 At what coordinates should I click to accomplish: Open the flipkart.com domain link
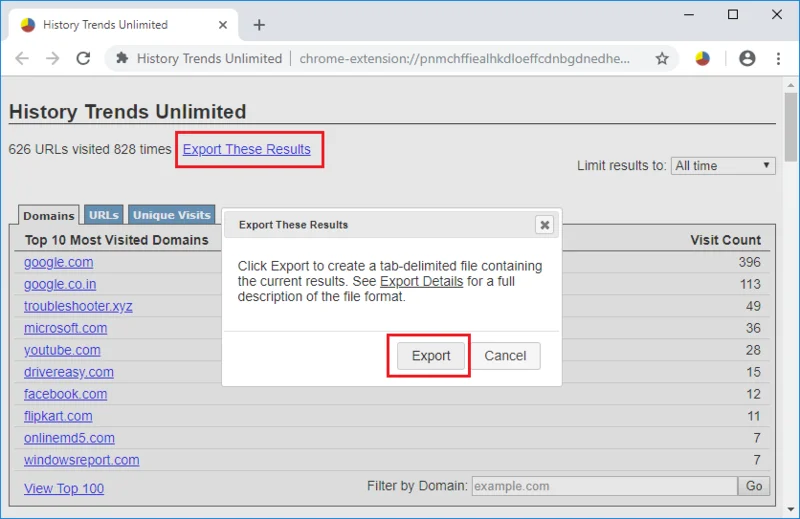(x=58, y=416)
